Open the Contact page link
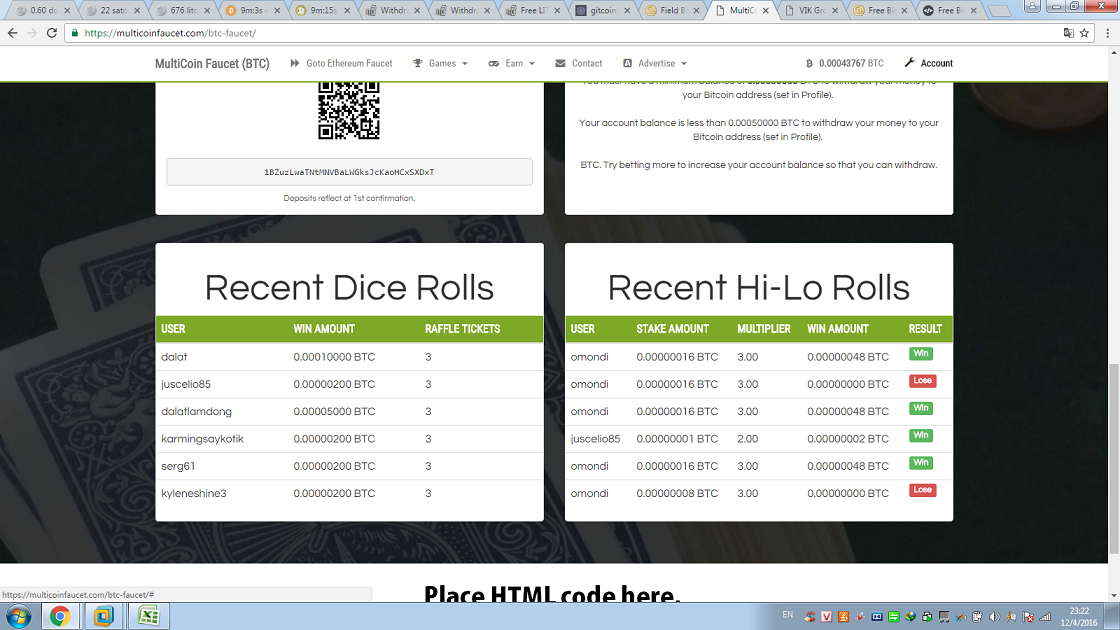Viewport: 1120px width, 630px height. pyautogui.click(x=579, y=64)
